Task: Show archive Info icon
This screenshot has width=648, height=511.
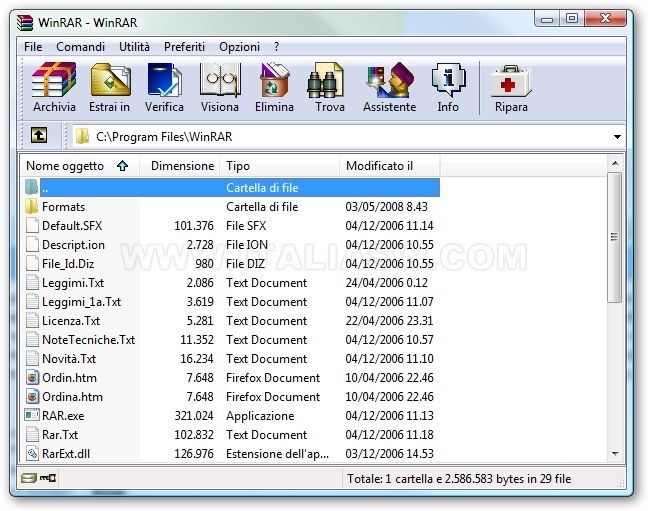Action: (x=448, y=80)
